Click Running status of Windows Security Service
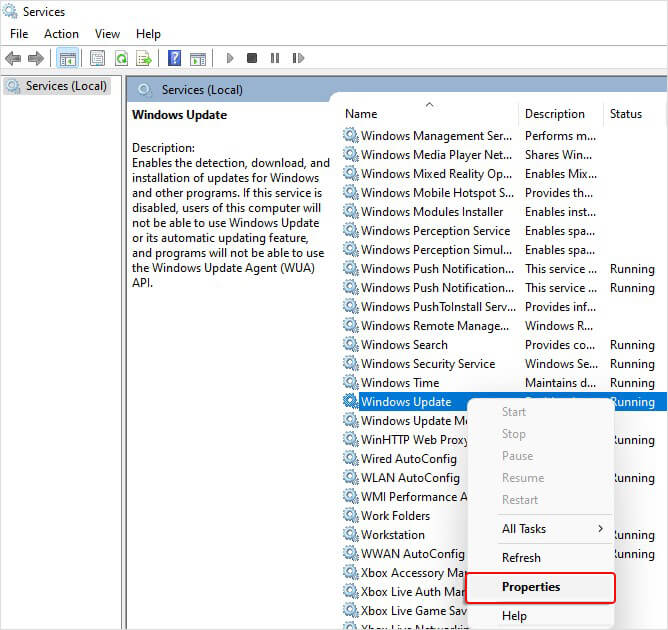Image resolution: width=668 pixels, height=630 pixels. tap(632, 364)
